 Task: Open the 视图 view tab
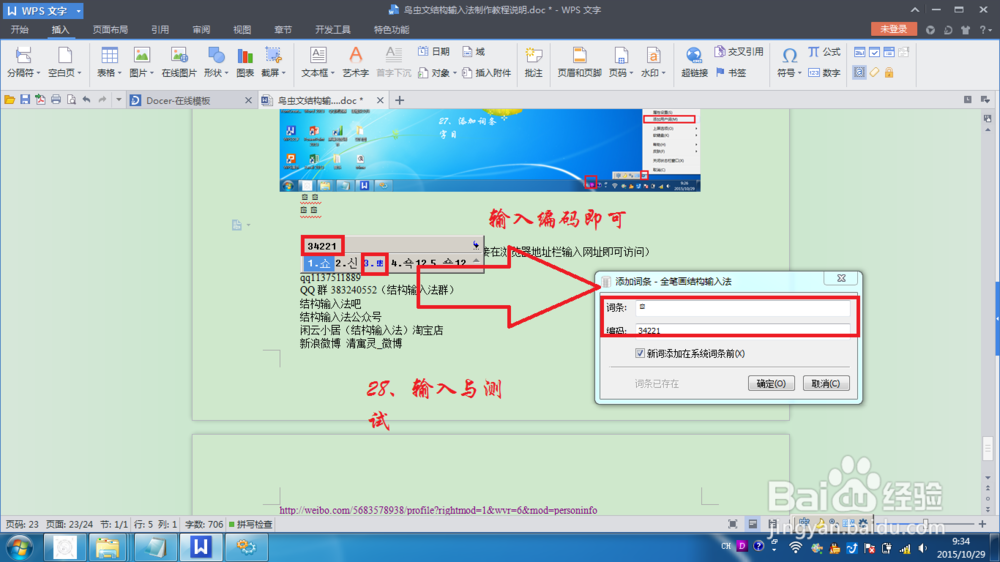click(x=242, y=29)
